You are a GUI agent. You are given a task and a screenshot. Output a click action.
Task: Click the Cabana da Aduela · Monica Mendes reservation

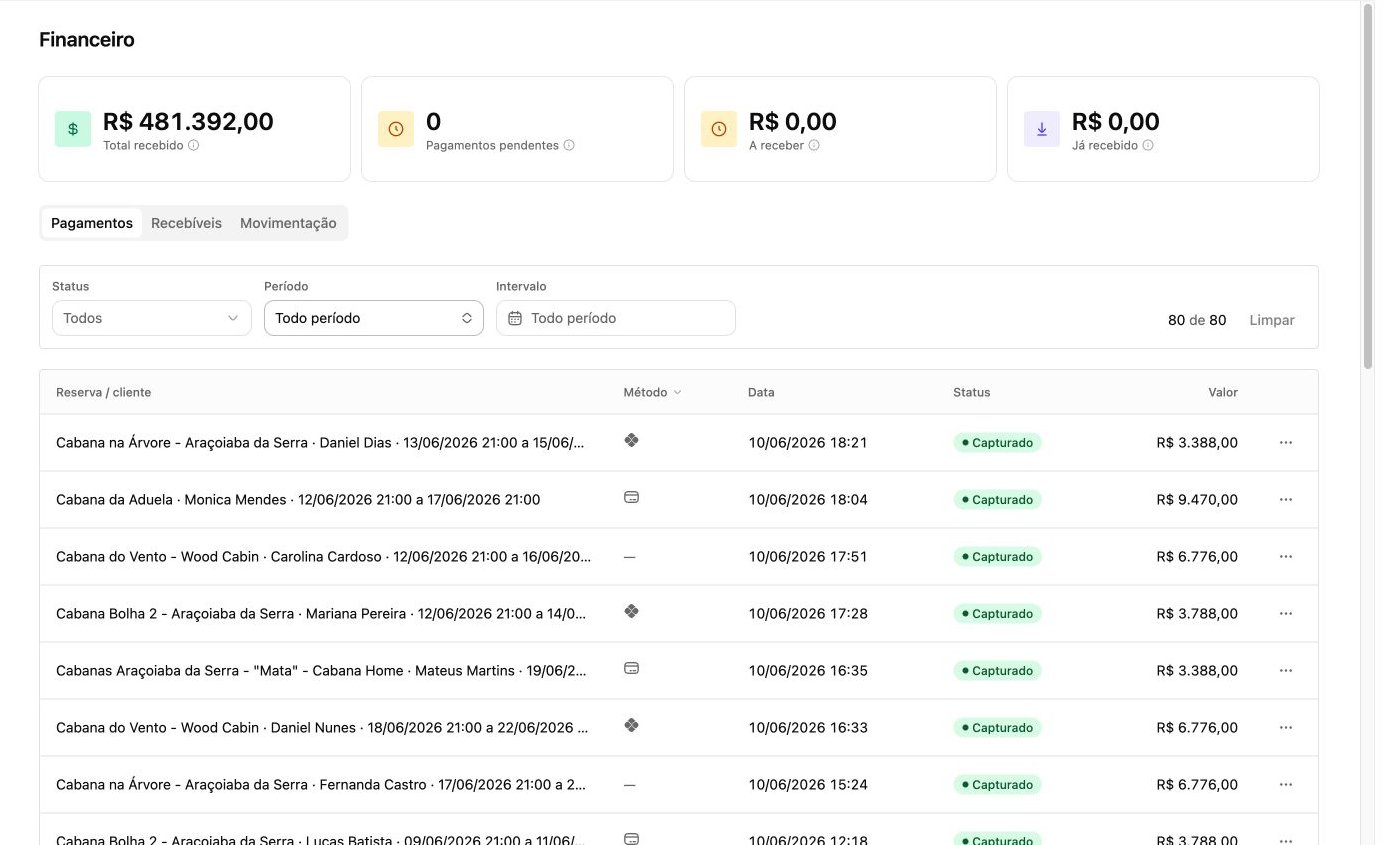tap(298, 499)
